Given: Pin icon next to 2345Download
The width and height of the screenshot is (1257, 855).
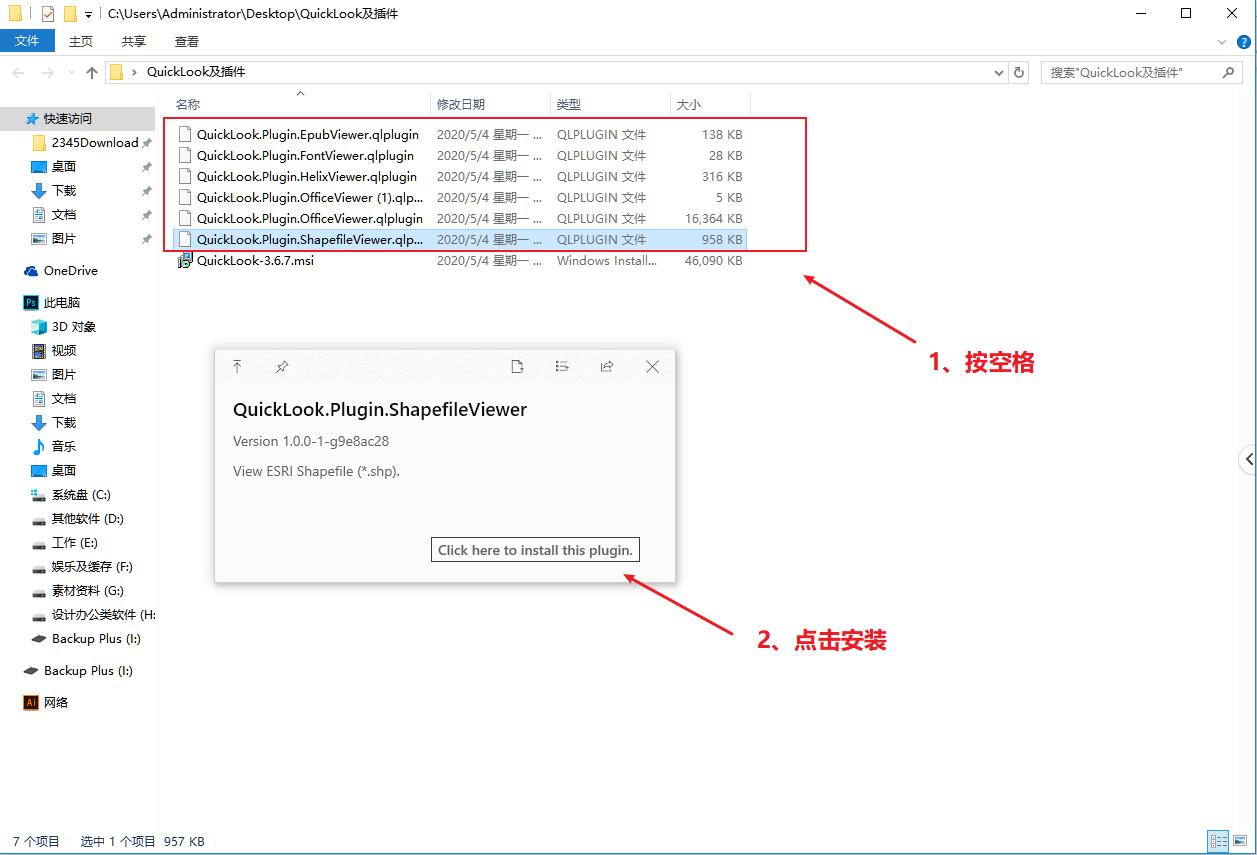Looking at the screenshot, I should (x=147, y=143).
